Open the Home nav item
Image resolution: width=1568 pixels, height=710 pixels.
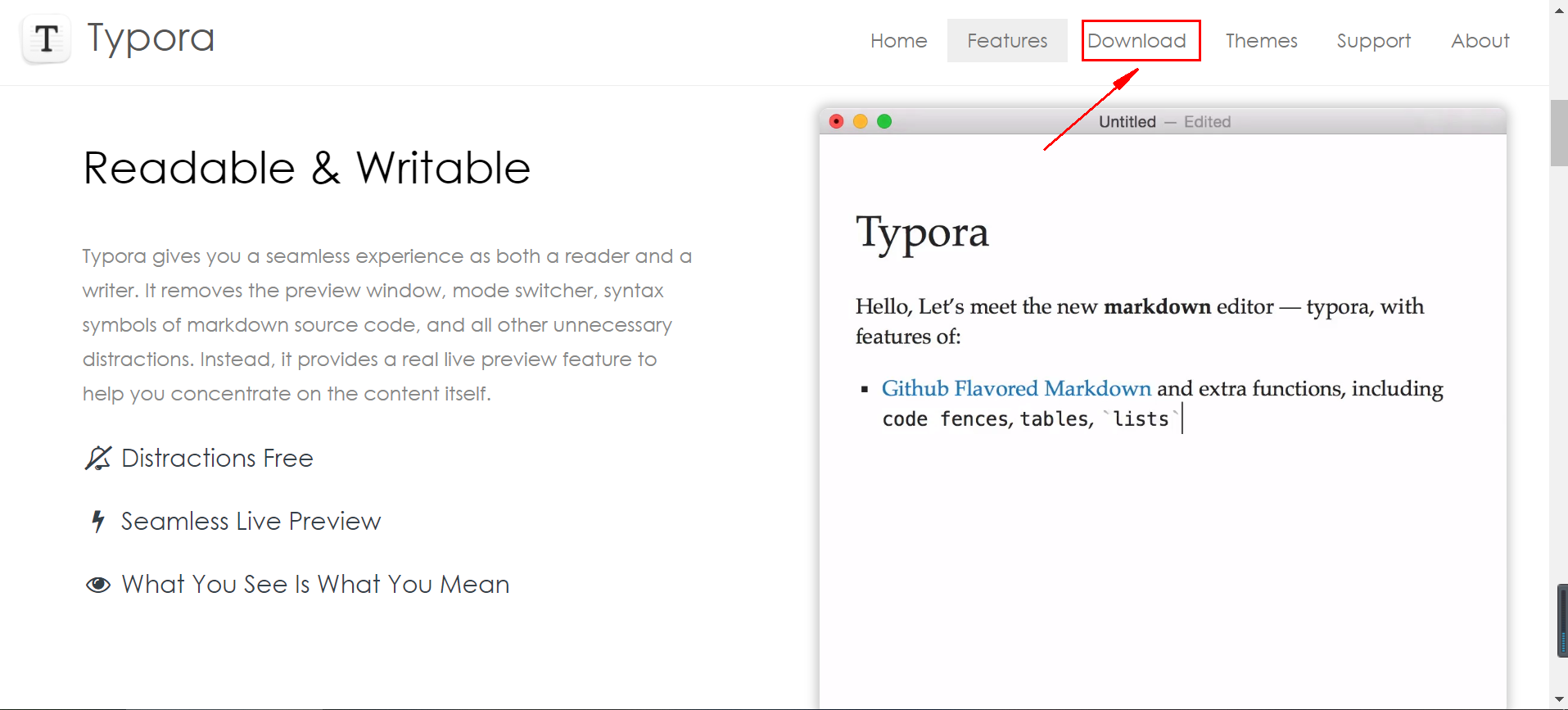pyautogui.click(x=898, y=41)
